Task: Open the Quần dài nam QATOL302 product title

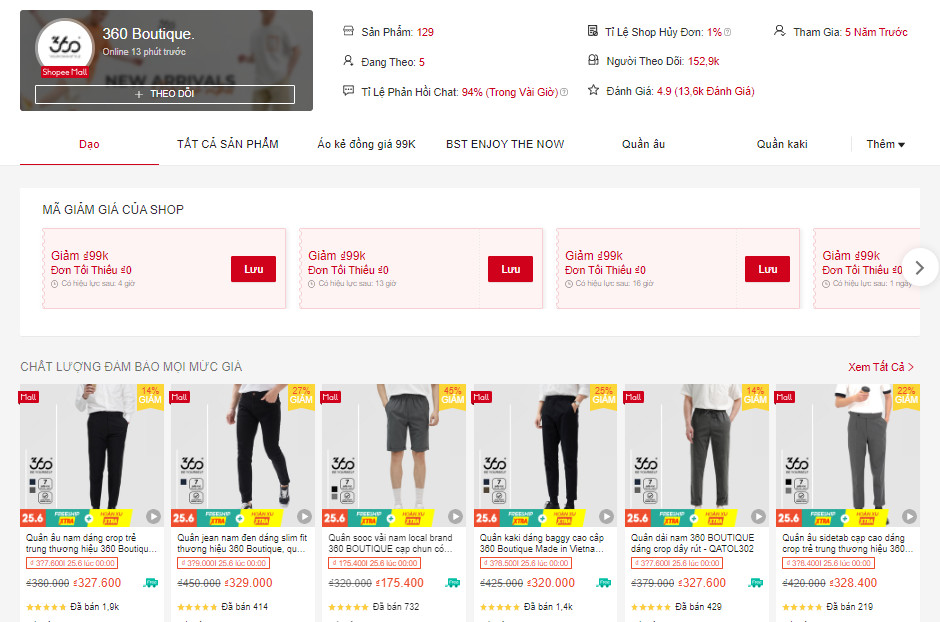Action: tap(693, 544)
